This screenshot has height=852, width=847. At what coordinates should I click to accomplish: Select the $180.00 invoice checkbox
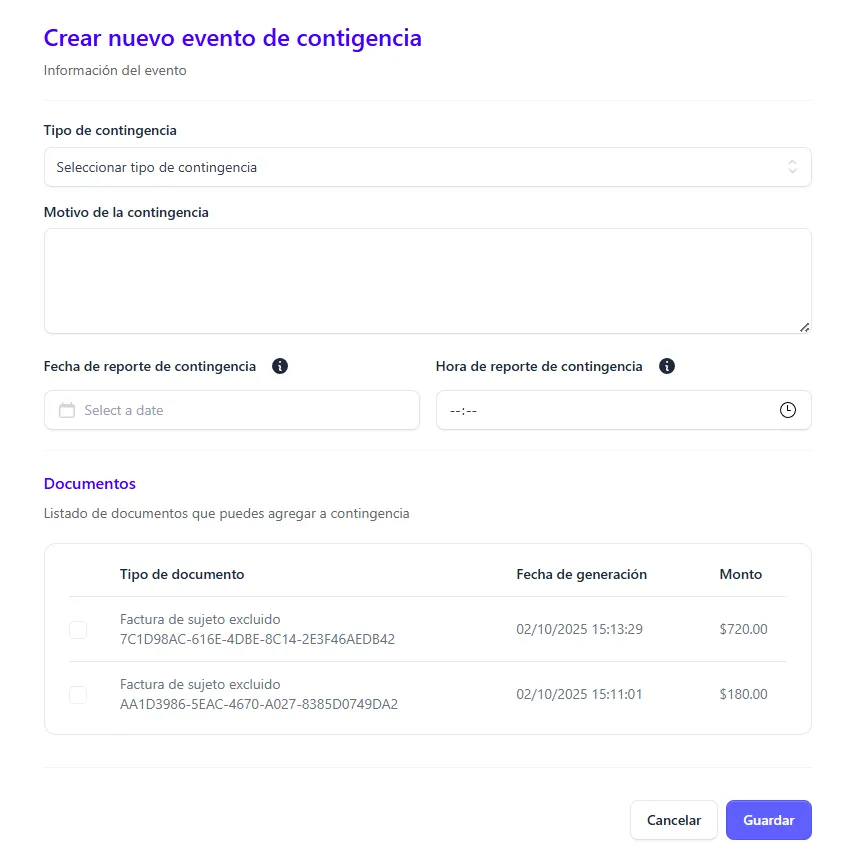[78, 694]
